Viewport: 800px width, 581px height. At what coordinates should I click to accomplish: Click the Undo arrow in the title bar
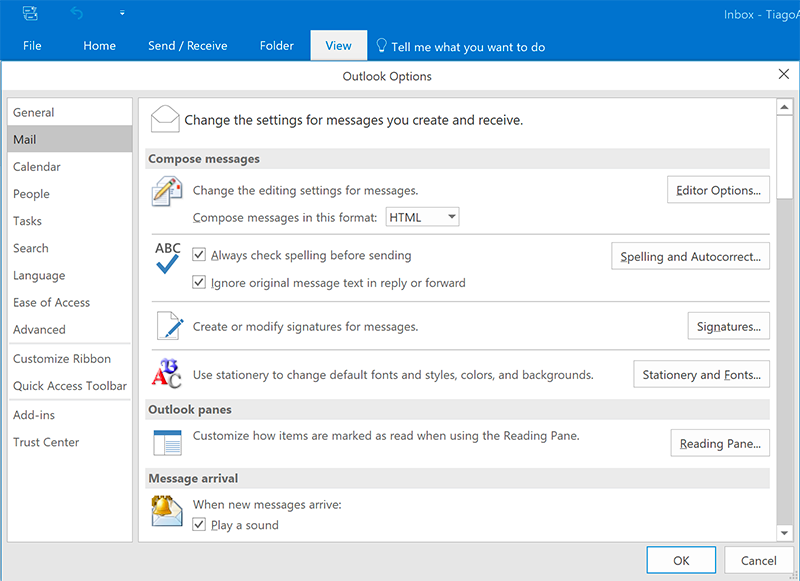[78, 14]
